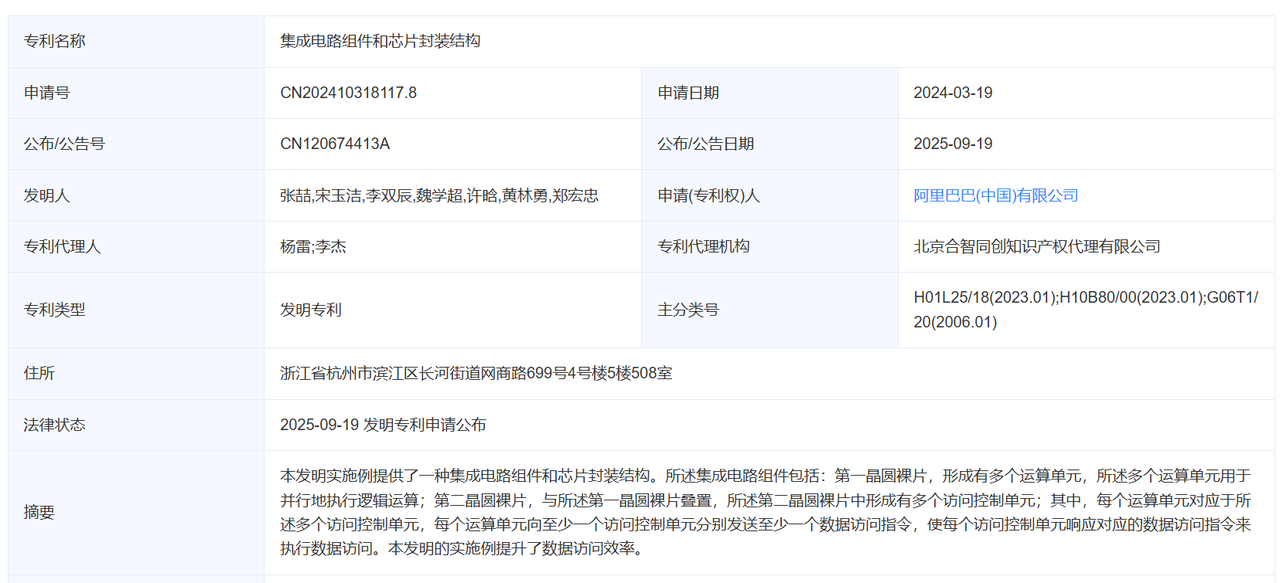Click the 发明人 field label
The height and width of the screenshot is (583, 1280).
[47, 195]
